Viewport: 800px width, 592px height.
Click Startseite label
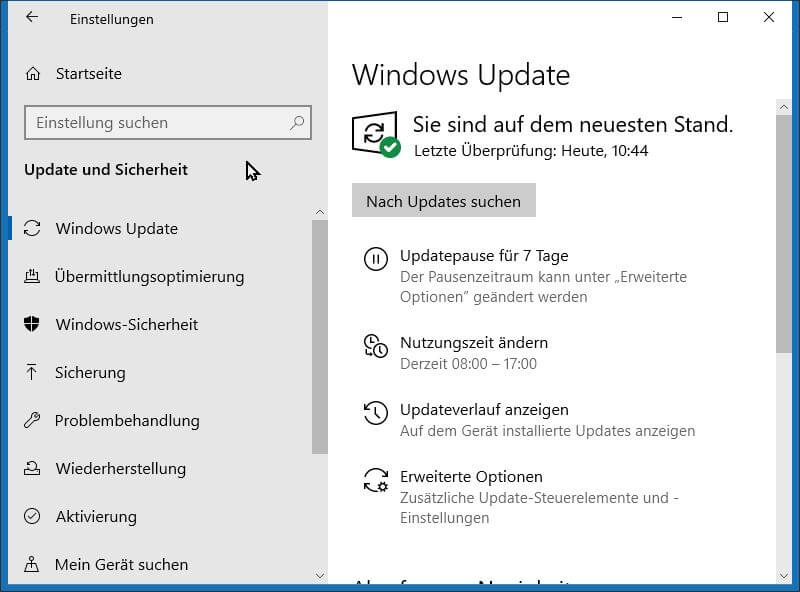tap(89, 74)
